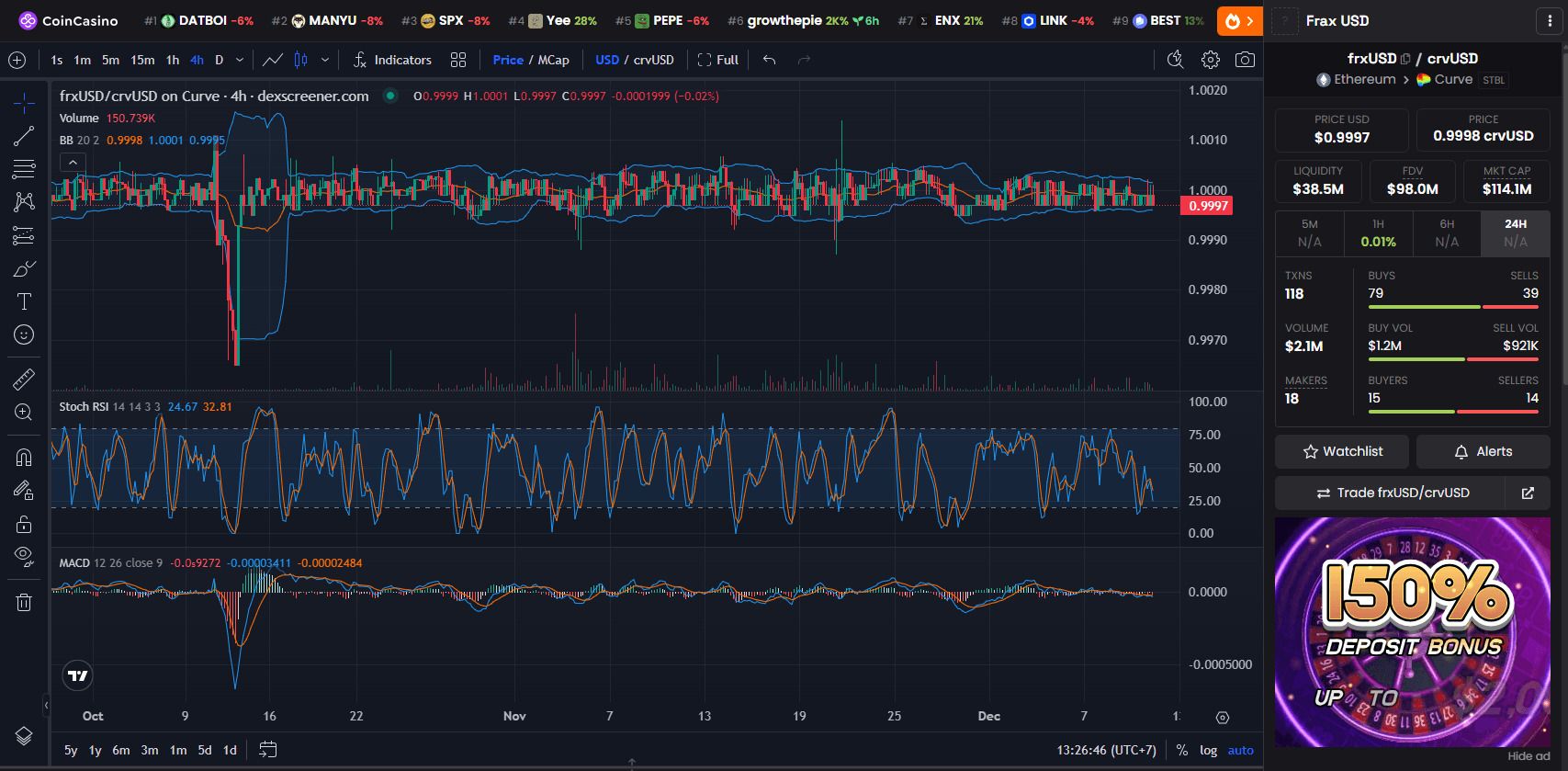This screenshot has width=1568, height=771.
Task: Select the 6H price change tab
Action: point(1447,233)
